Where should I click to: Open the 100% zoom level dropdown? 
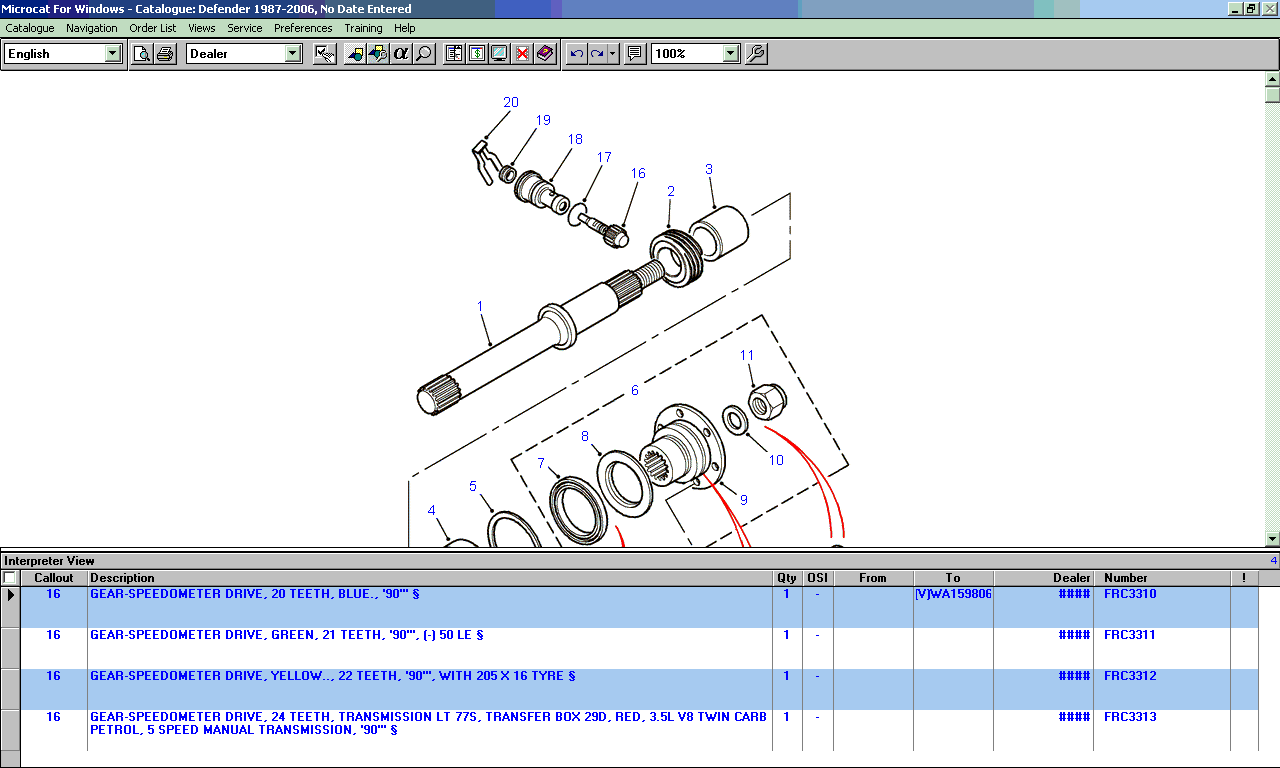[x=731, y=54]
